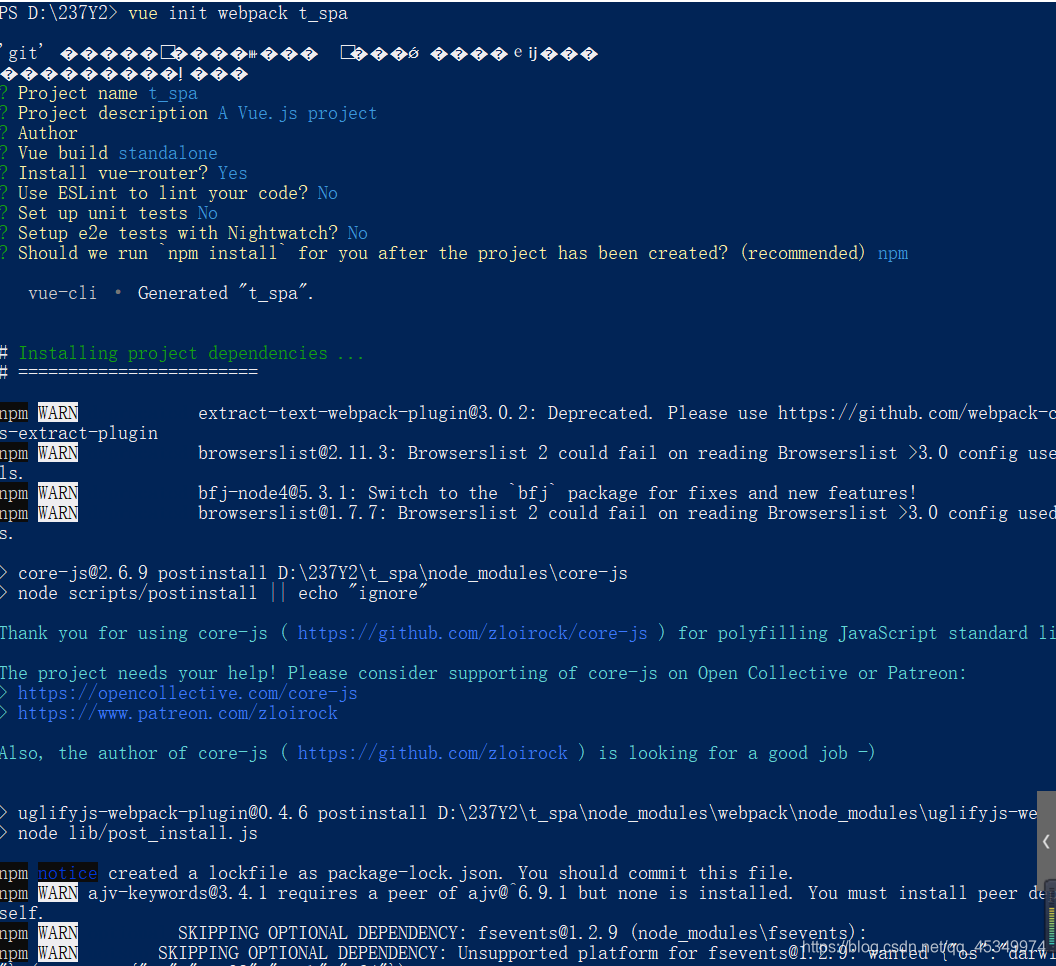
Task: Click 'created a lockfile as package-lock.json' text
Action: pyautogui.click(x=305, y=873)
